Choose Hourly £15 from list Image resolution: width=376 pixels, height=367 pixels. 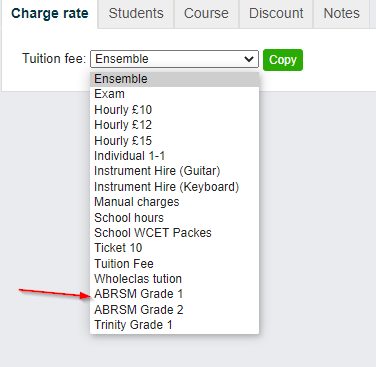pyautogui.click(x=174, y=141)
